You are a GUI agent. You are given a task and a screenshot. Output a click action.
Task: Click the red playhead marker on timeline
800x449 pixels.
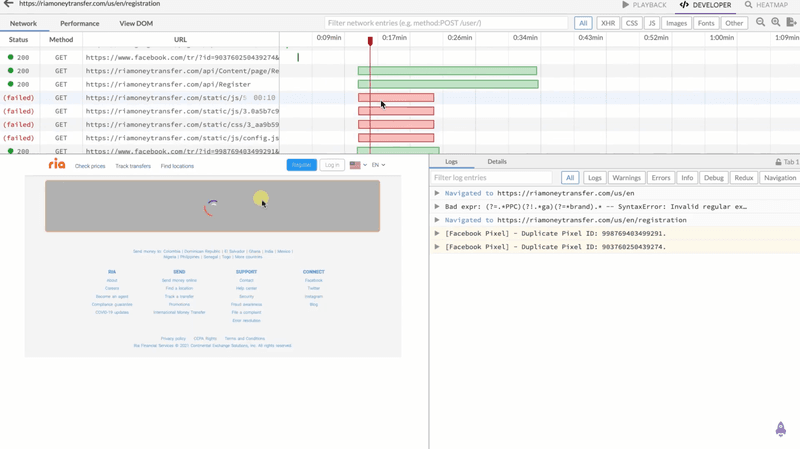point(370,40)
